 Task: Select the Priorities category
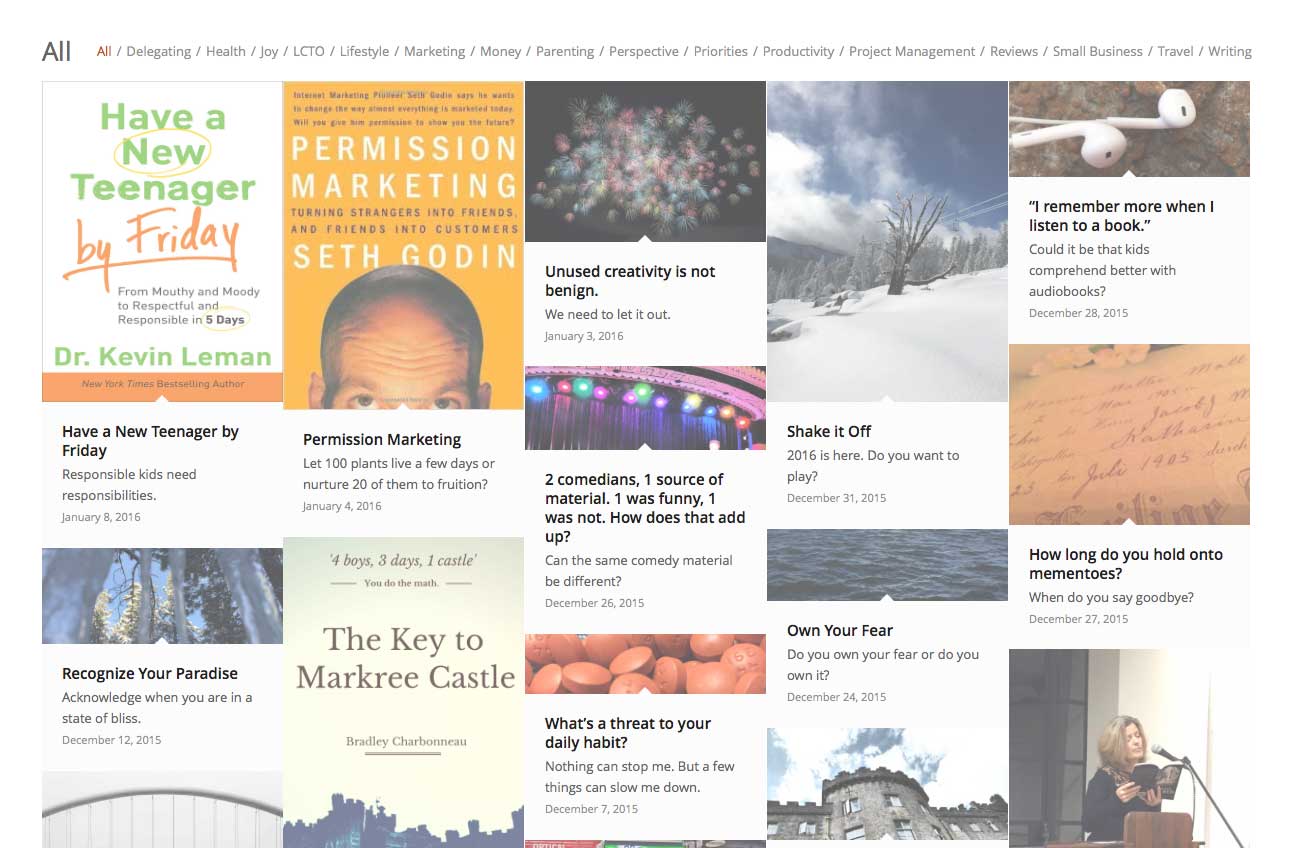point(721,51)
